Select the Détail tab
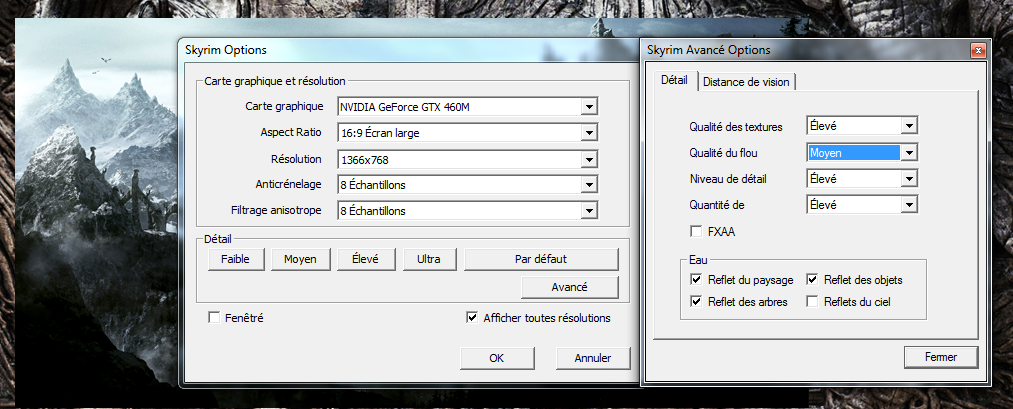Image resolution: width=1013 pixels, height=409 pixels. 674,80
